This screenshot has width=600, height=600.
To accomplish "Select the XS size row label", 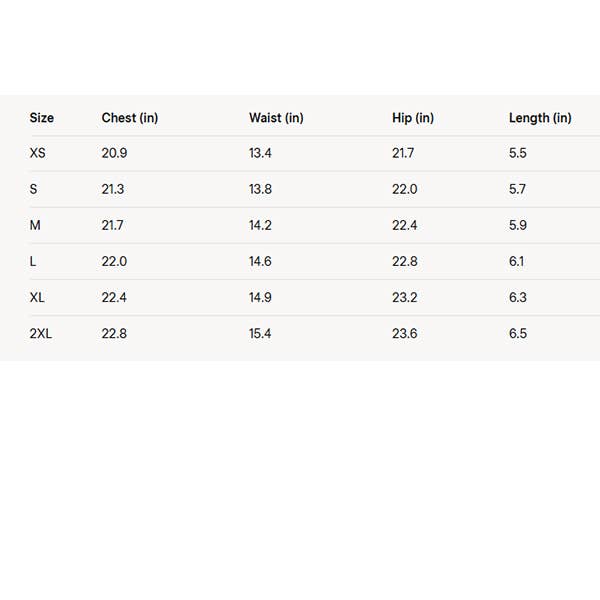I will point(38,153).
